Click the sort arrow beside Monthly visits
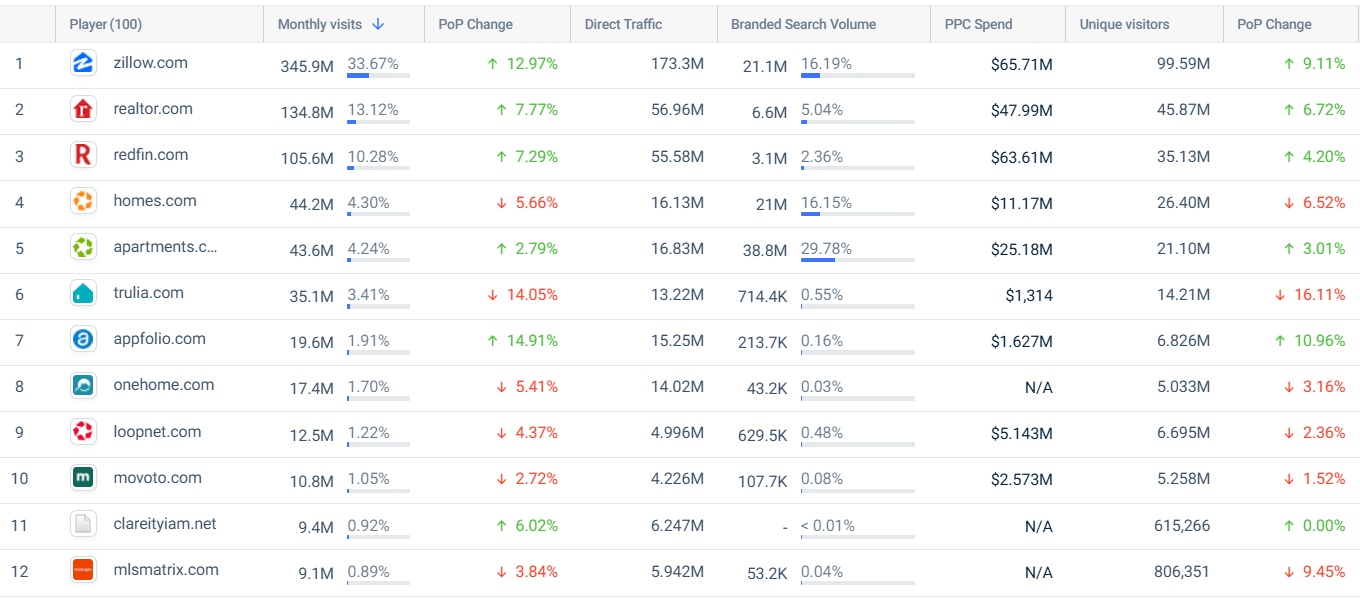Image resolution: width=1360 pixels, height=598 pixels. (x=378, y=24)
